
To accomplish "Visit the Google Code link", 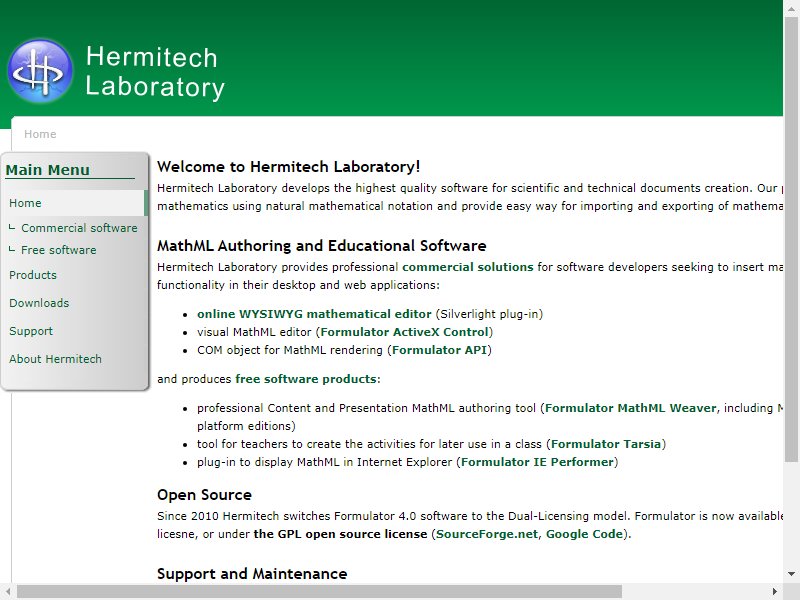I will tap(585, 534).
